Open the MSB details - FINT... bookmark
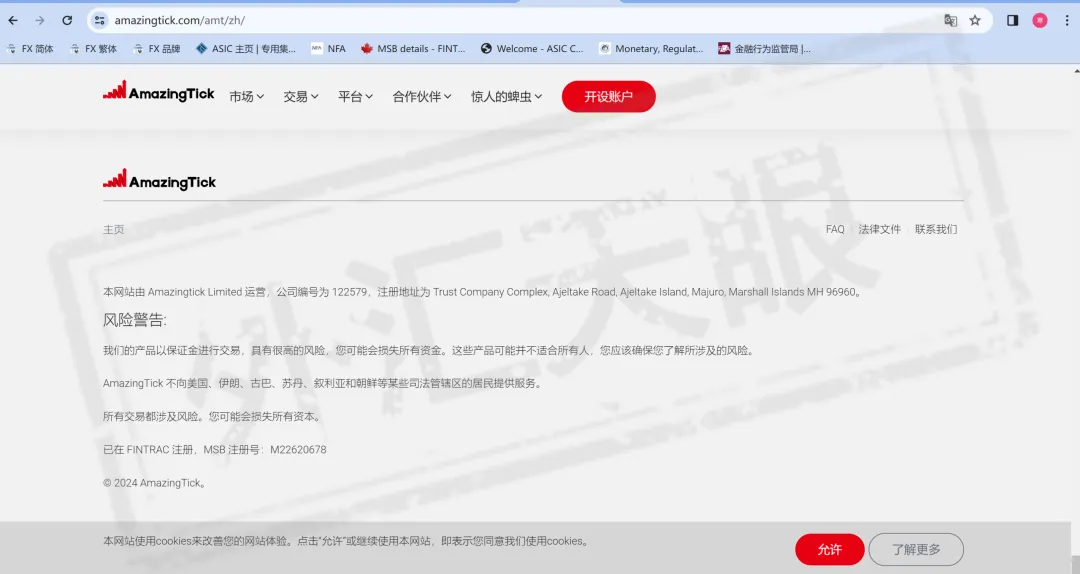The height and width of the screenshot is (574, 1080). point(413,49)
